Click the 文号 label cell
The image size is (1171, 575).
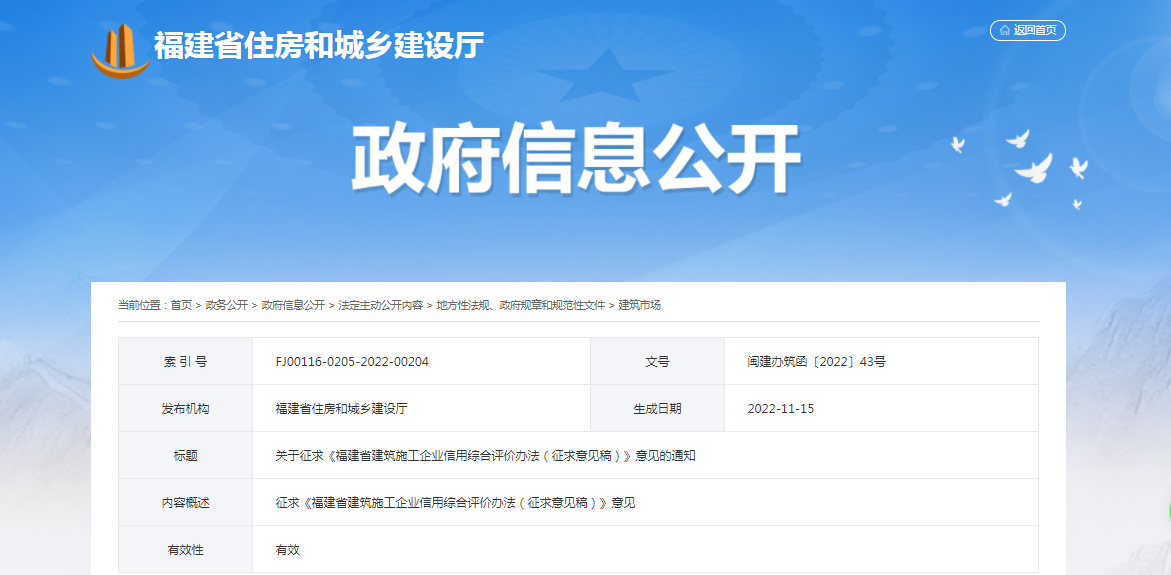point(657,361)
